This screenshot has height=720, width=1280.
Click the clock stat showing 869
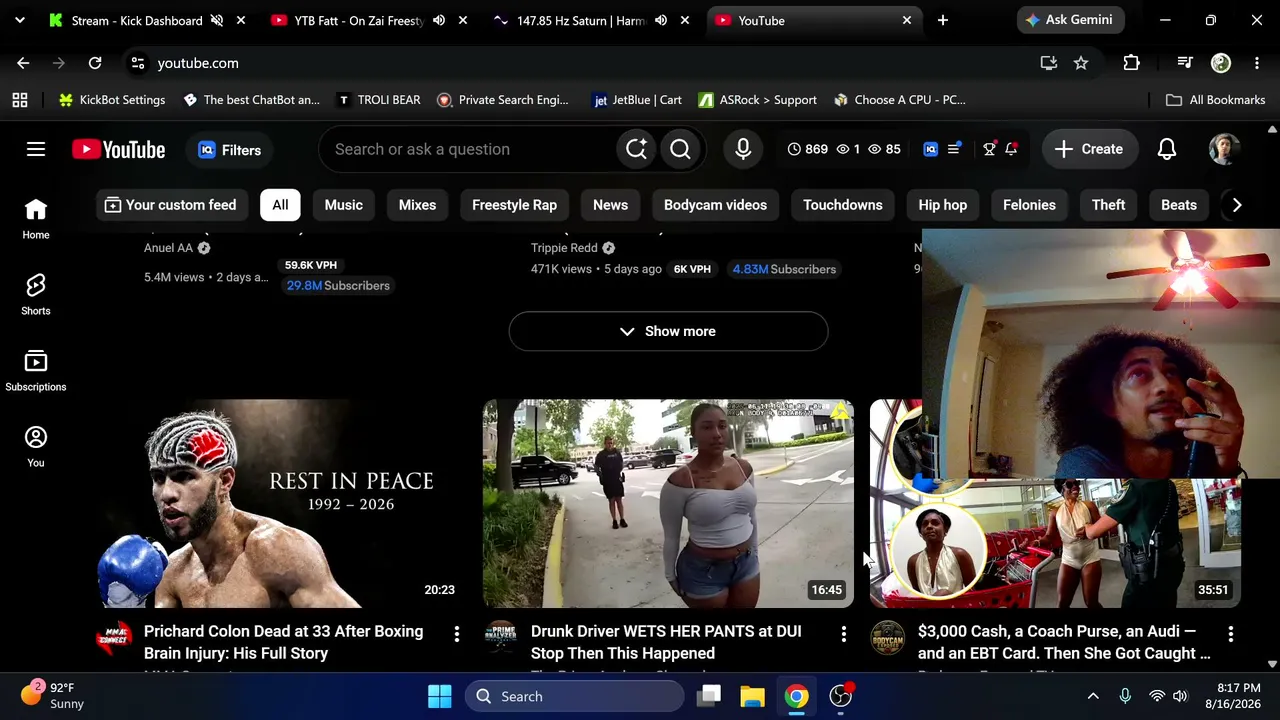click(807, 149)
